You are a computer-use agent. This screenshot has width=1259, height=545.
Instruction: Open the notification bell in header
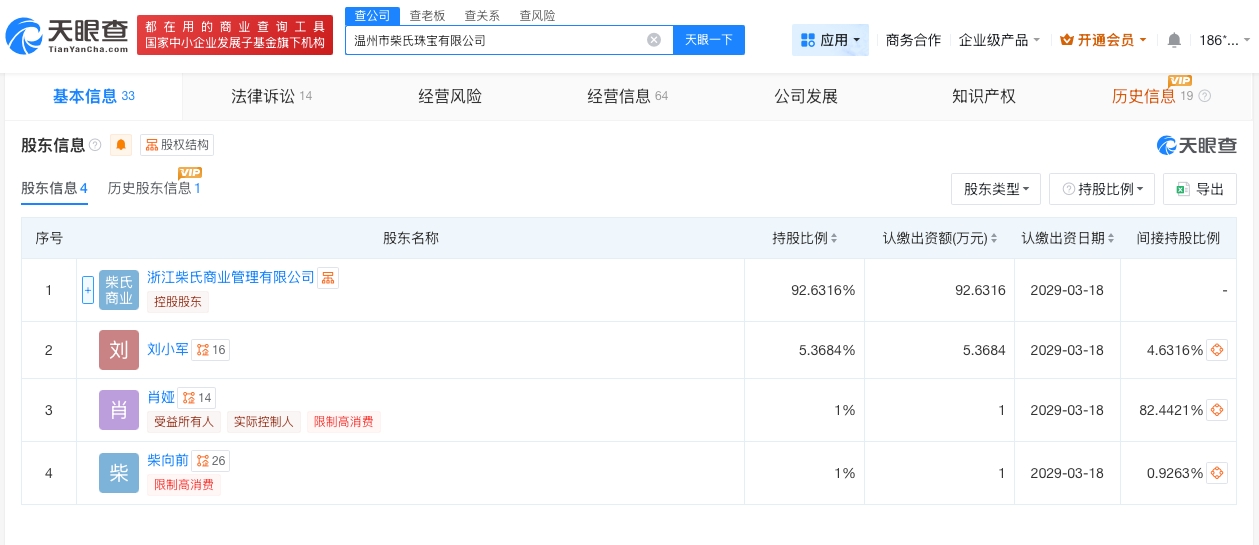coord(1174,40)
